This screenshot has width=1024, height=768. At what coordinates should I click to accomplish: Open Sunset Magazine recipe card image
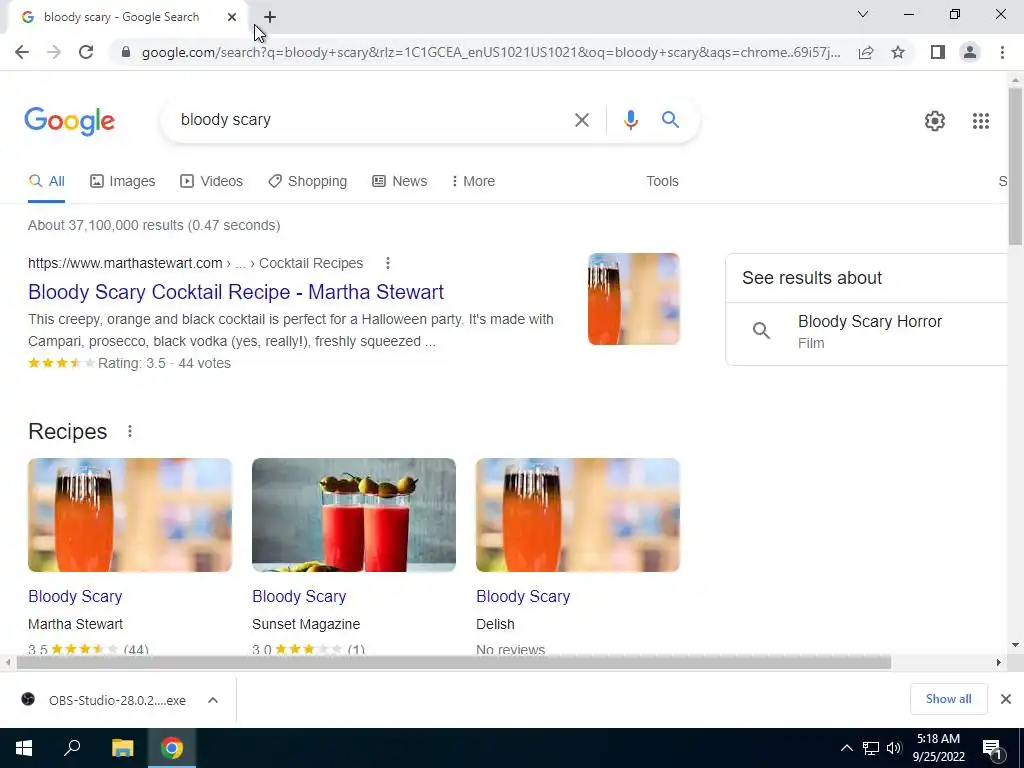click(354, 515)
